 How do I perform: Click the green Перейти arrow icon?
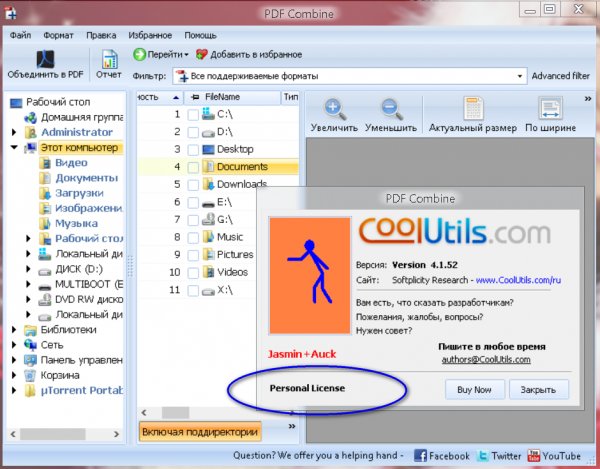point(140,54)
